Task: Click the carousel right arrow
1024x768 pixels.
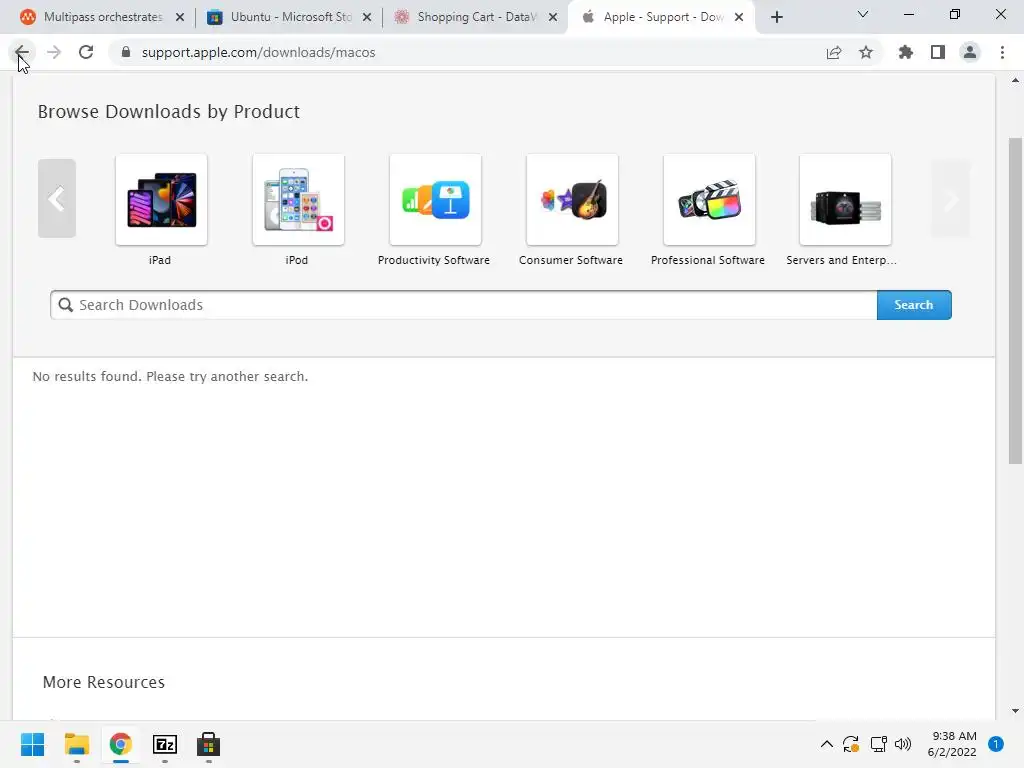Action: coord(950,199)
